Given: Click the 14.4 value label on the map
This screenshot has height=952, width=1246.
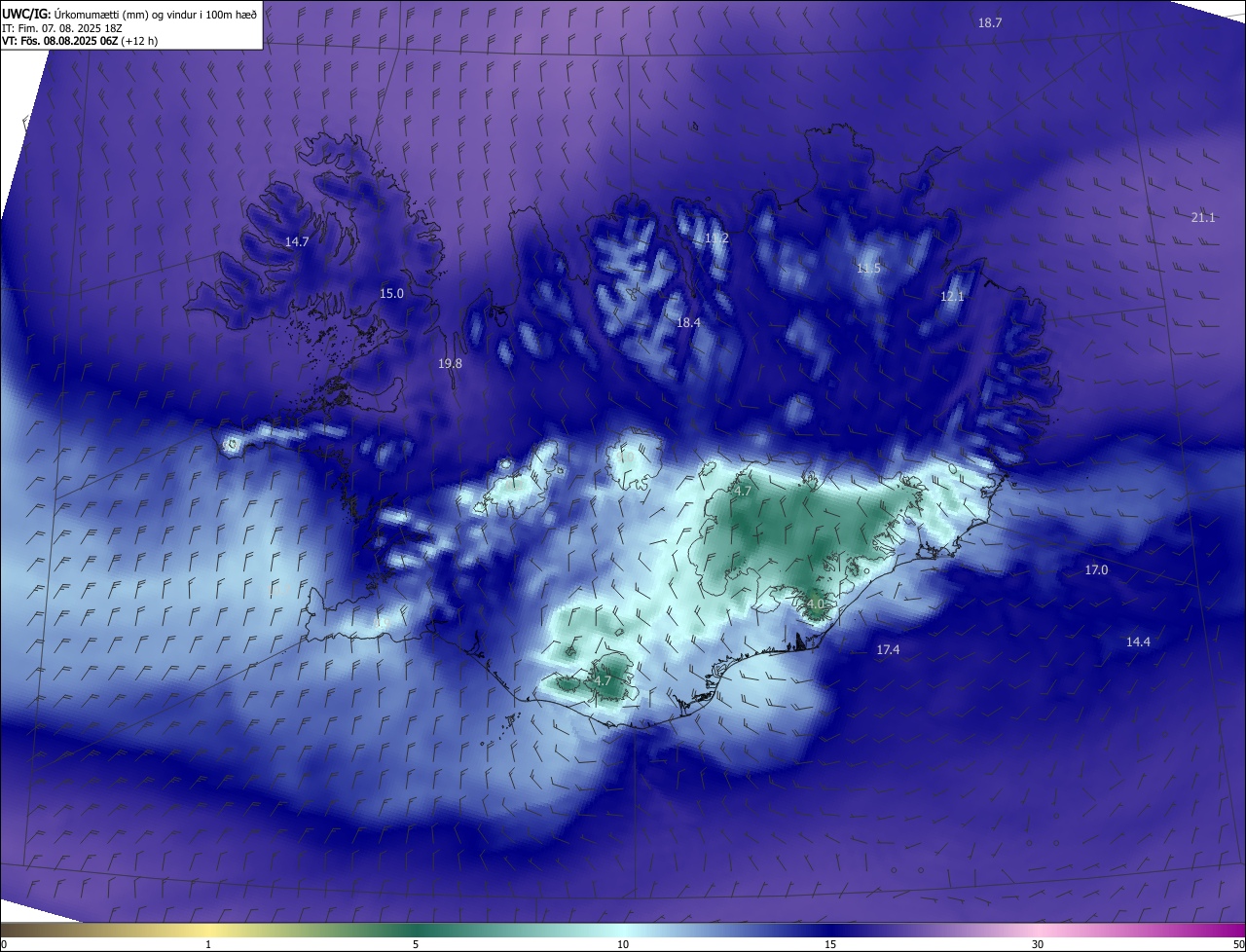Looking at the screenshot, I should click(1138, 641).
